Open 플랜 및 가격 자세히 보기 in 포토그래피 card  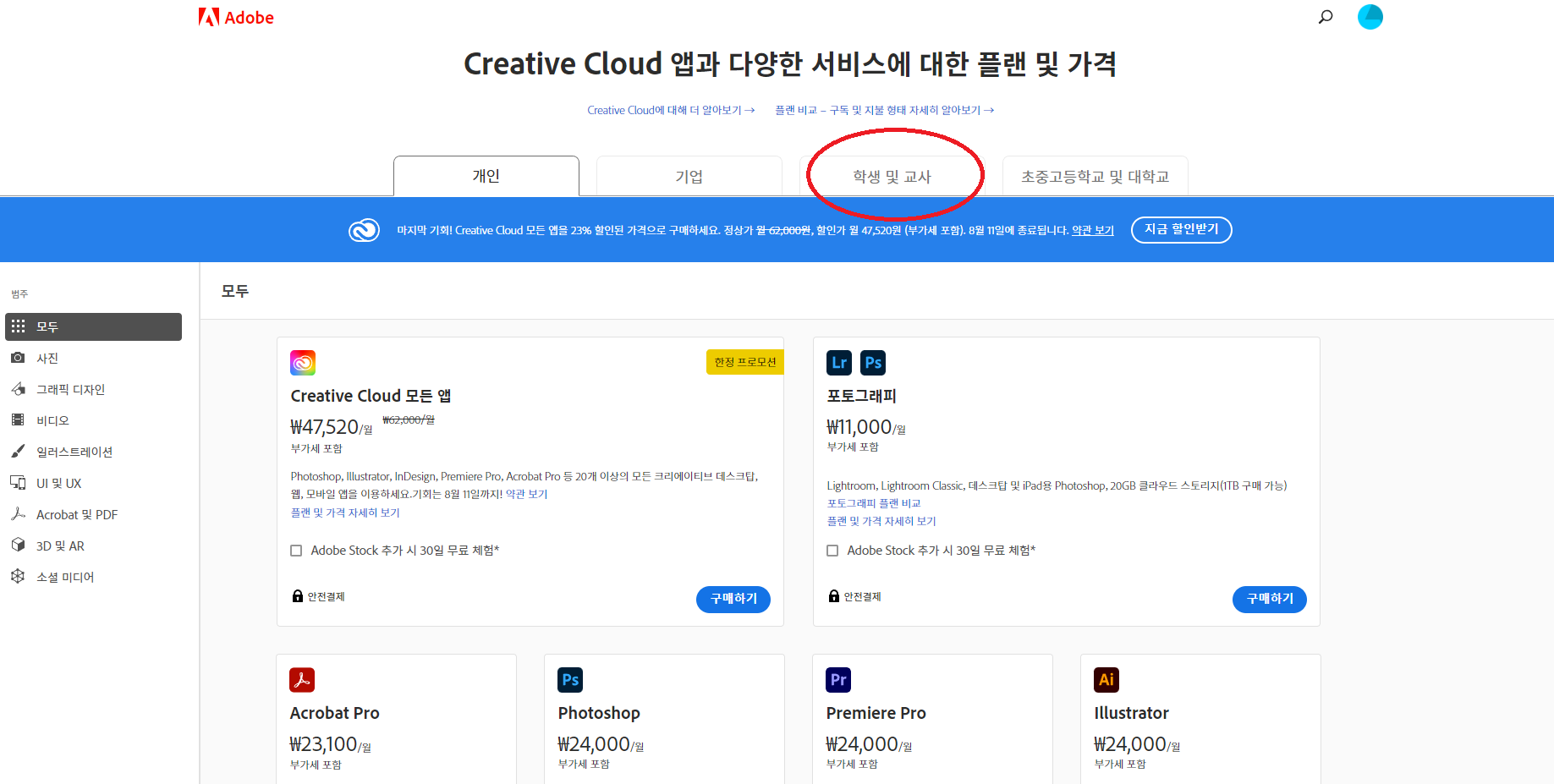pyautogui.click(x=881, y=521)
